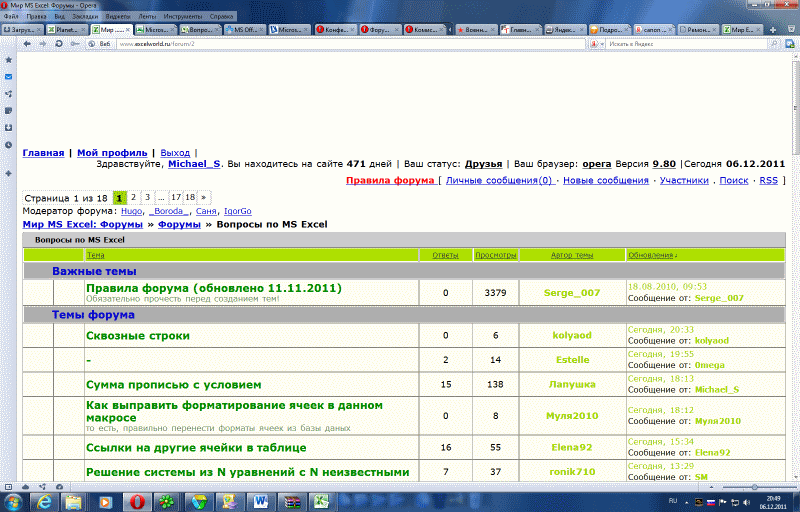
Task: Click volume speaker icon in system tray
Action: 747,503
